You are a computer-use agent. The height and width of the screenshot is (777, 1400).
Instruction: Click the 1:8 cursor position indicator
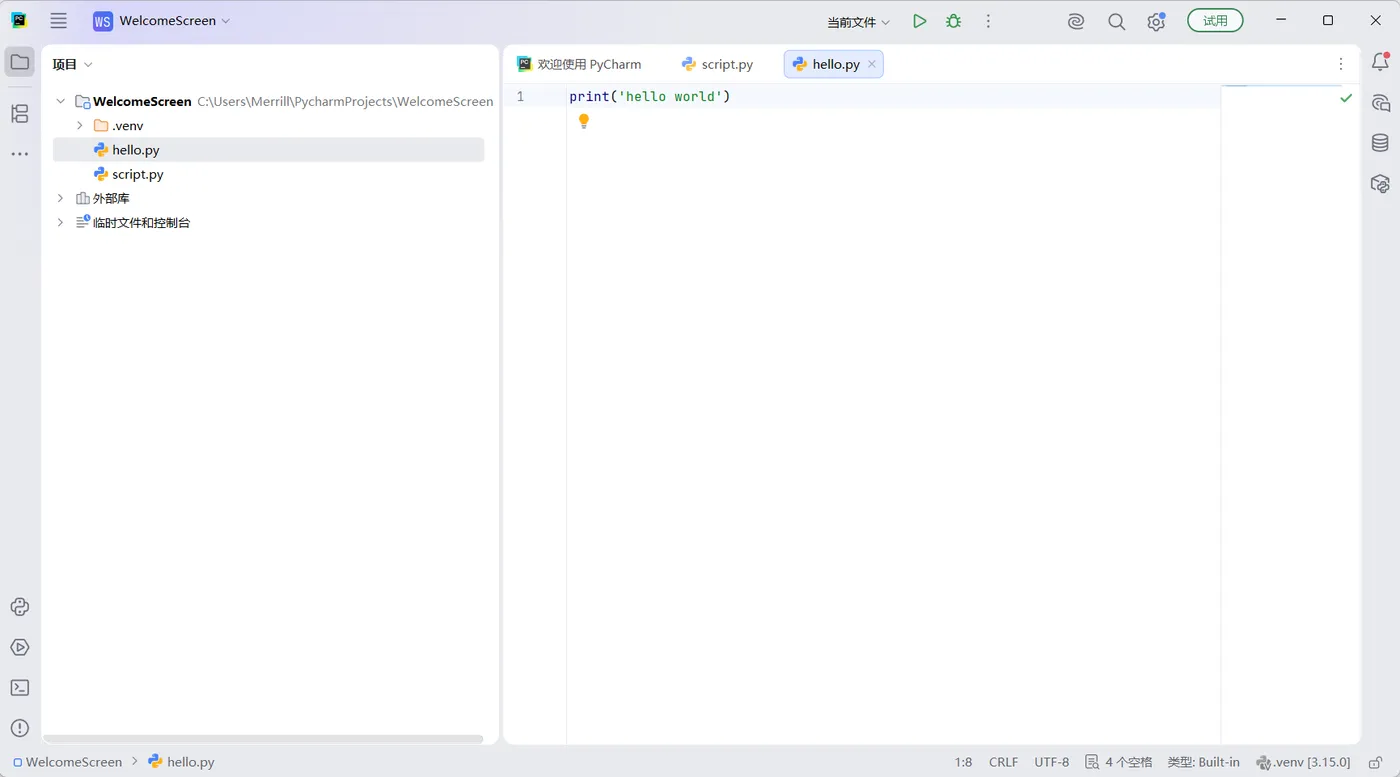point(963,762)
